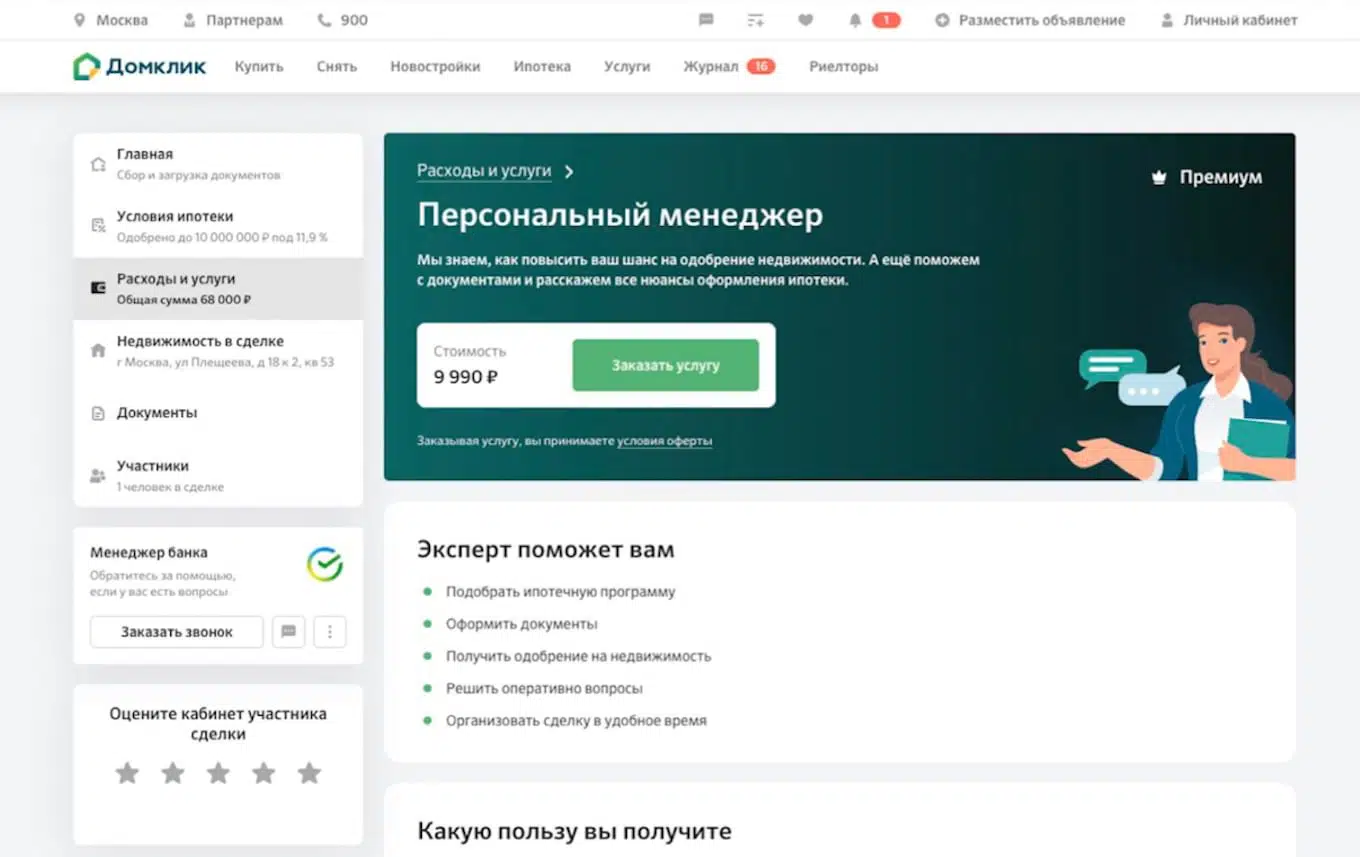1360x857 pixels.
Task: Open the Купить menu item
Action: pyautogui.click(x=259, y=67)
